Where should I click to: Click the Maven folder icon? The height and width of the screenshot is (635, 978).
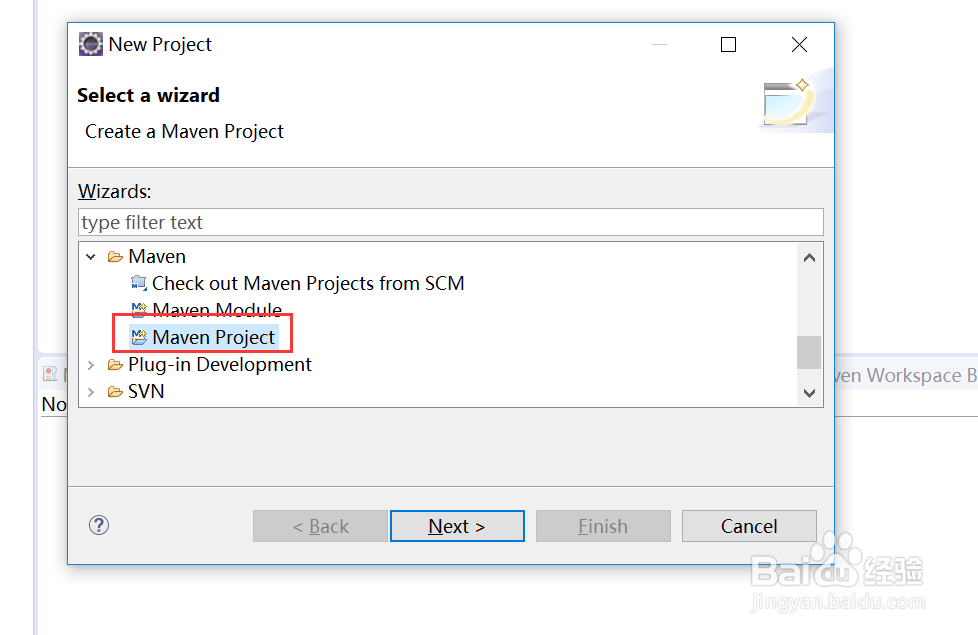[x=115, y=257]
